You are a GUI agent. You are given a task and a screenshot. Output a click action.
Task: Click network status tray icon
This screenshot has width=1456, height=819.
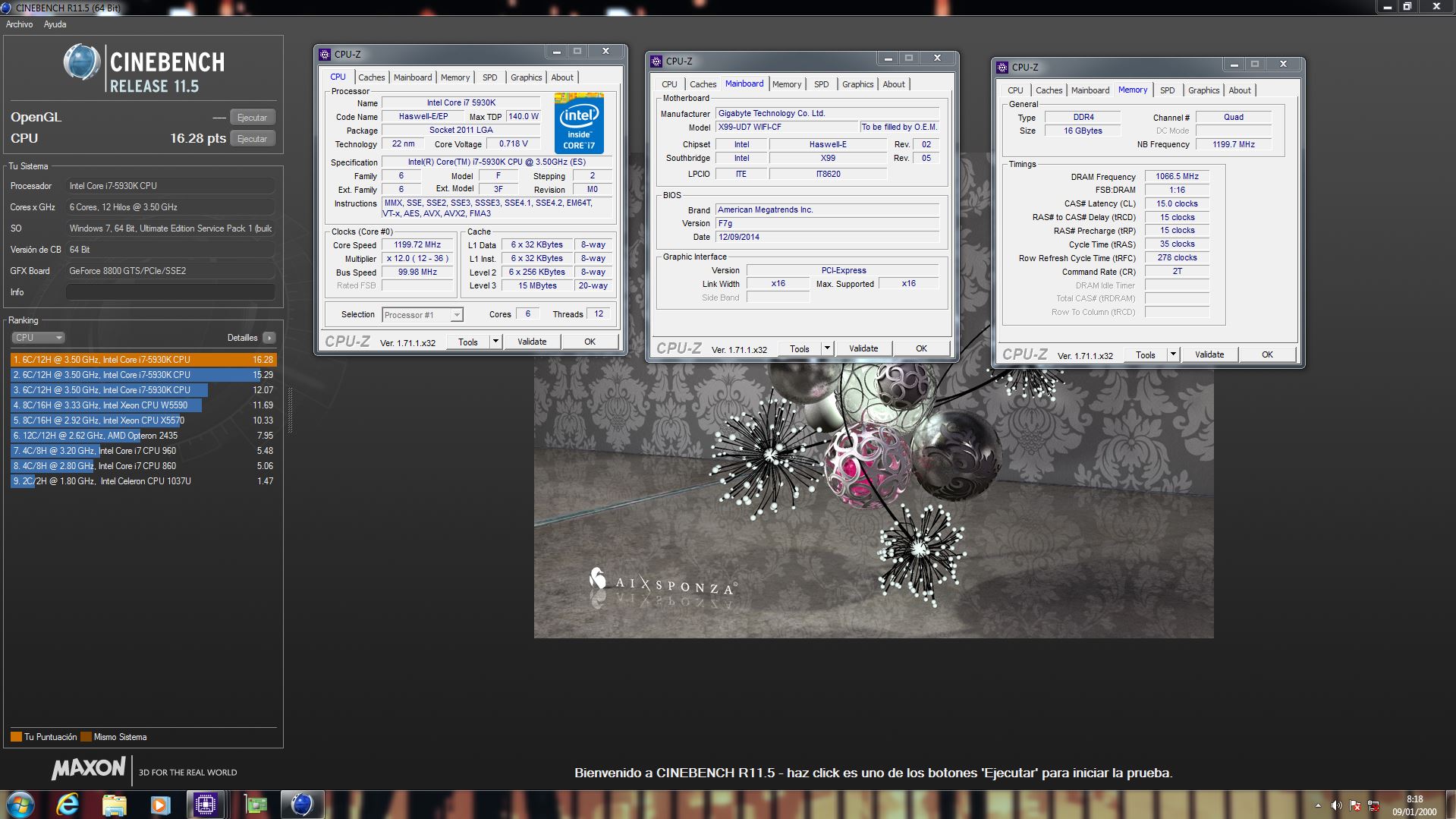pyautogui.click(x=1373, y=805)
